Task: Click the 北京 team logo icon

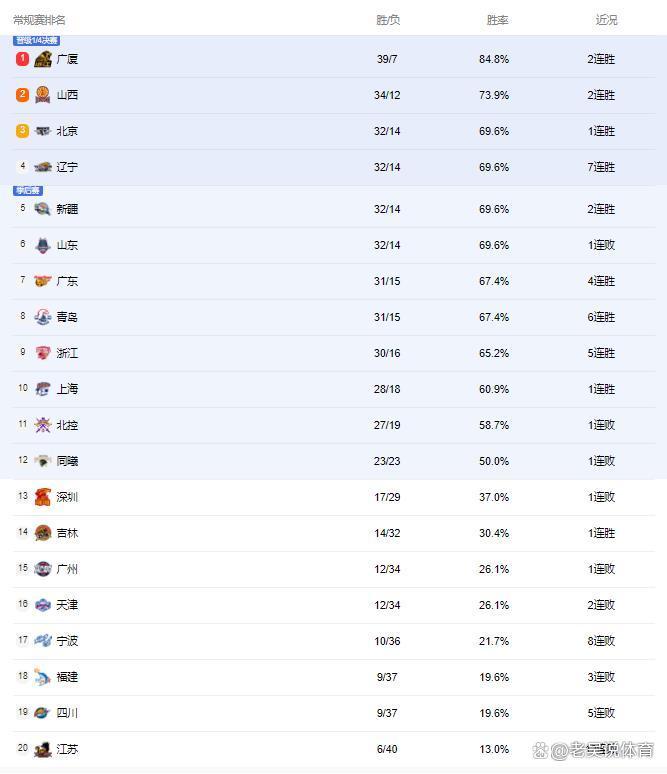Action: pos(43,131)
